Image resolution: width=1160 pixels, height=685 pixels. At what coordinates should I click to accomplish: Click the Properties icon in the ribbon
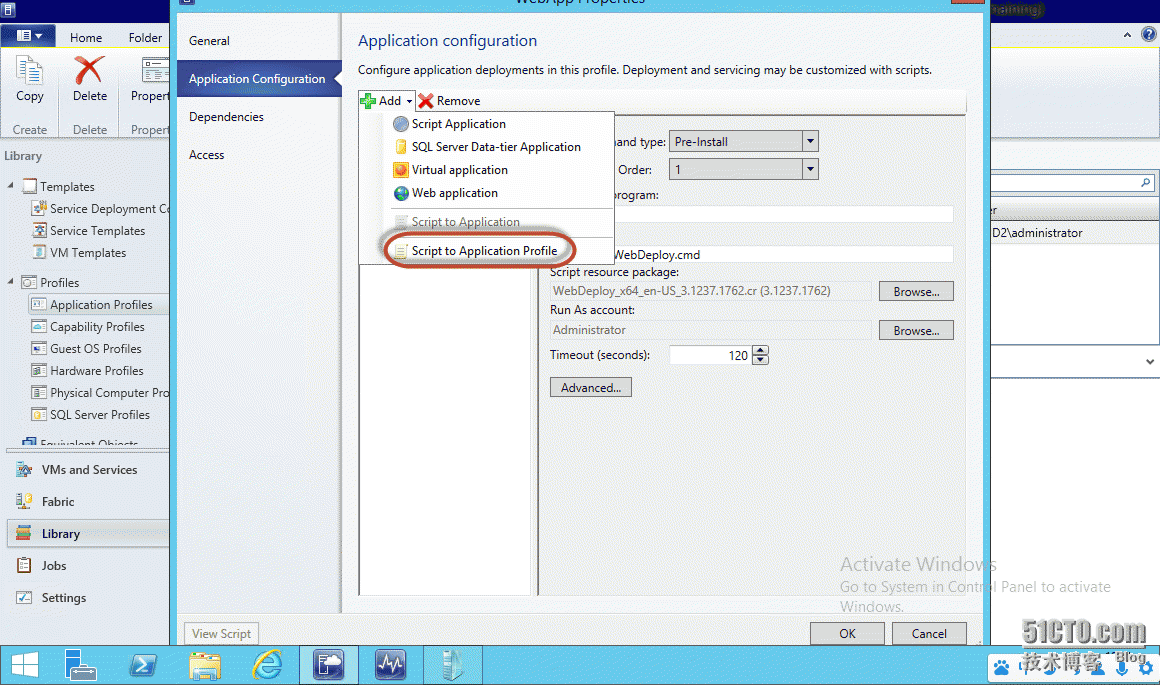click(155, 71)
